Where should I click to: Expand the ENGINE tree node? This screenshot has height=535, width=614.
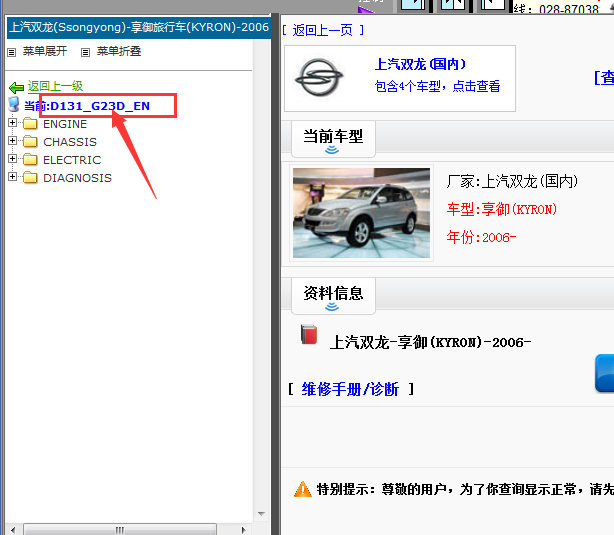pyautogui.click(x=13, y=123)
